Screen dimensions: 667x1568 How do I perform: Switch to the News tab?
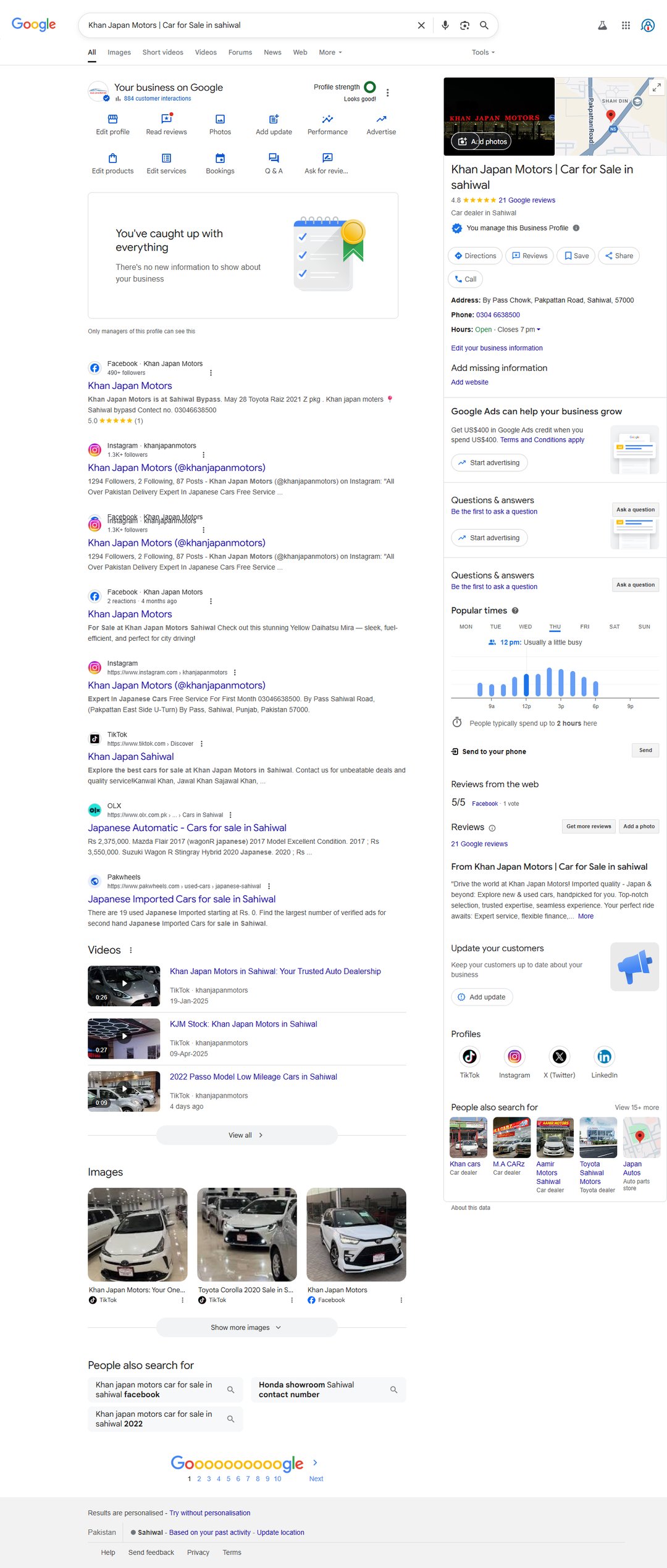[x=272, y=52]
